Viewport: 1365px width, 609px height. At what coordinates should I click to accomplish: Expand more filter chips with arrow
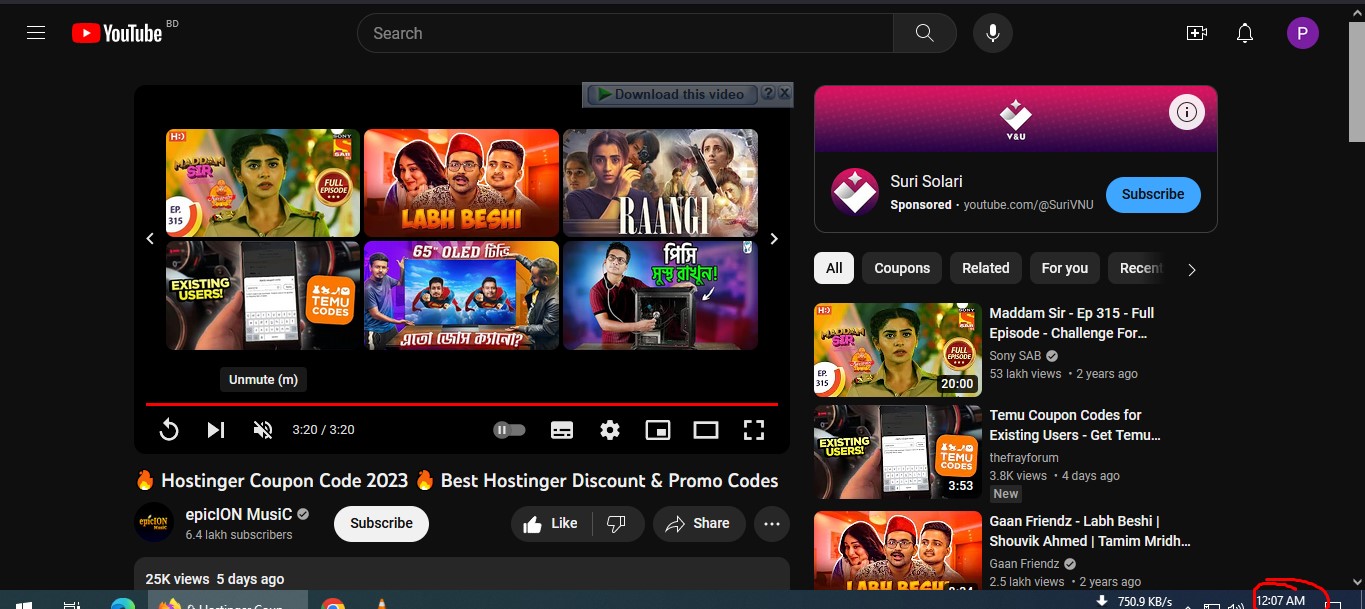1191,269
